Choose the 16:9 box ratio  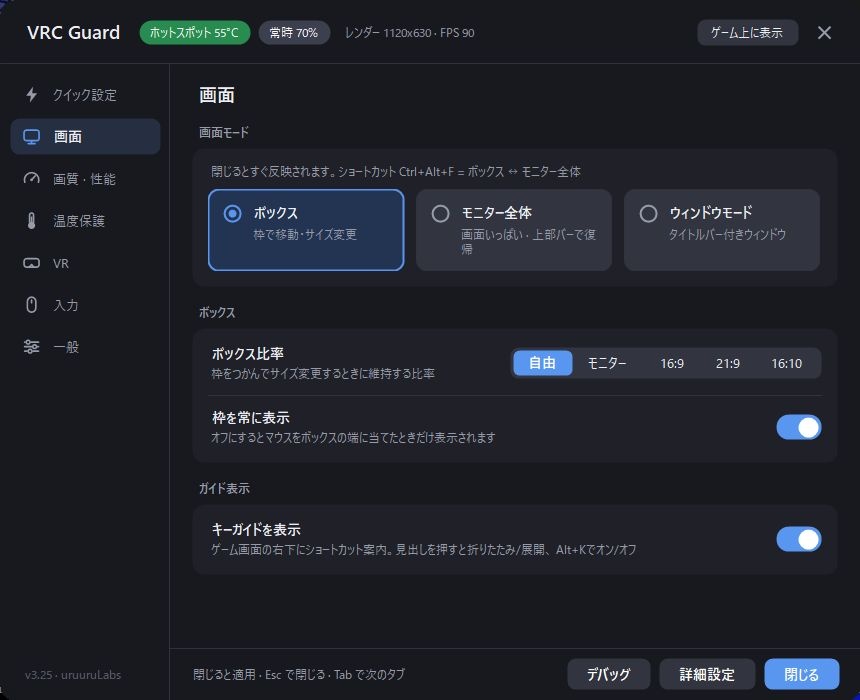tap(672, 363)
